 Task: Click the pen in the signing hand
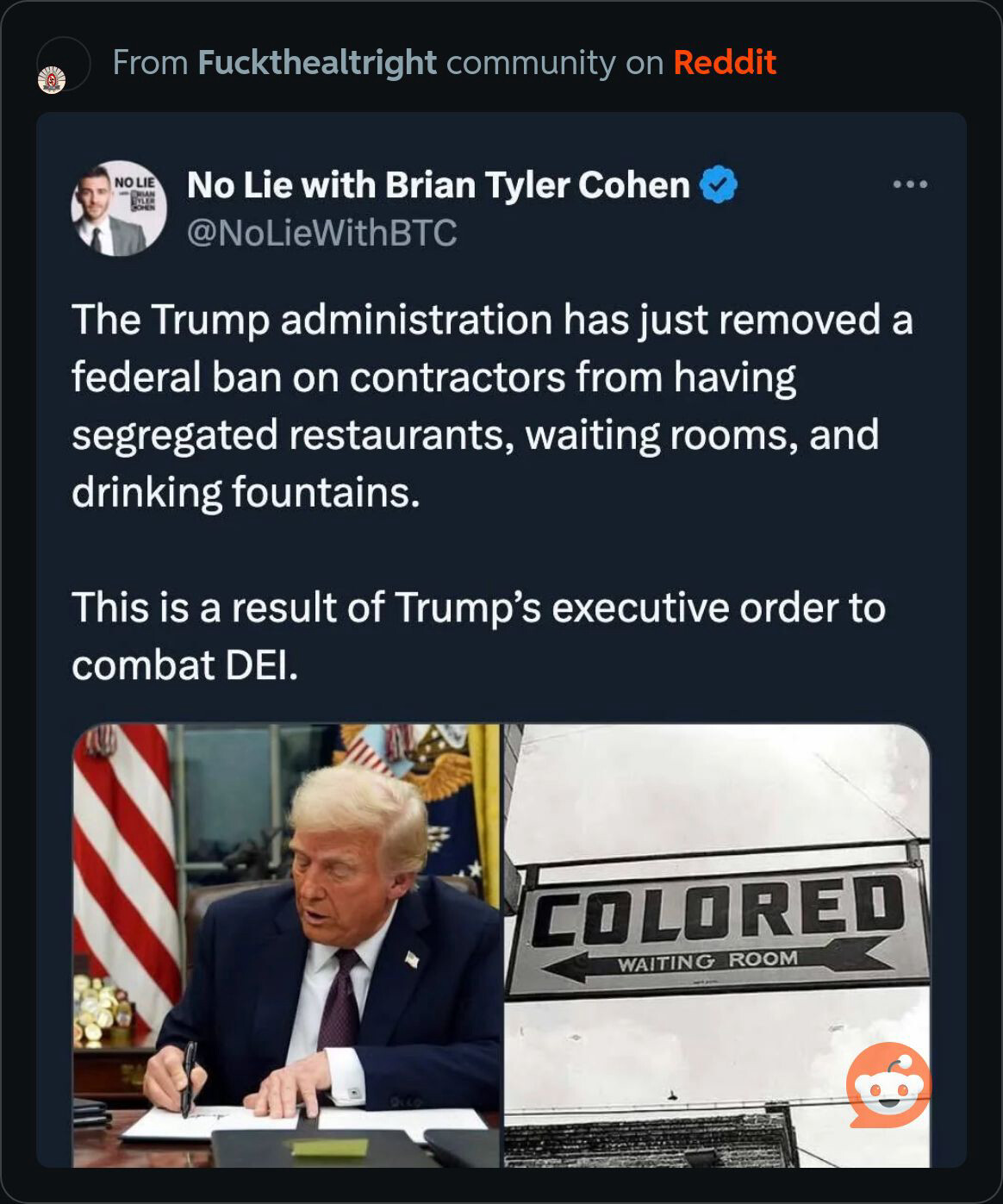pyautogui.click(x=187, y=1077)
